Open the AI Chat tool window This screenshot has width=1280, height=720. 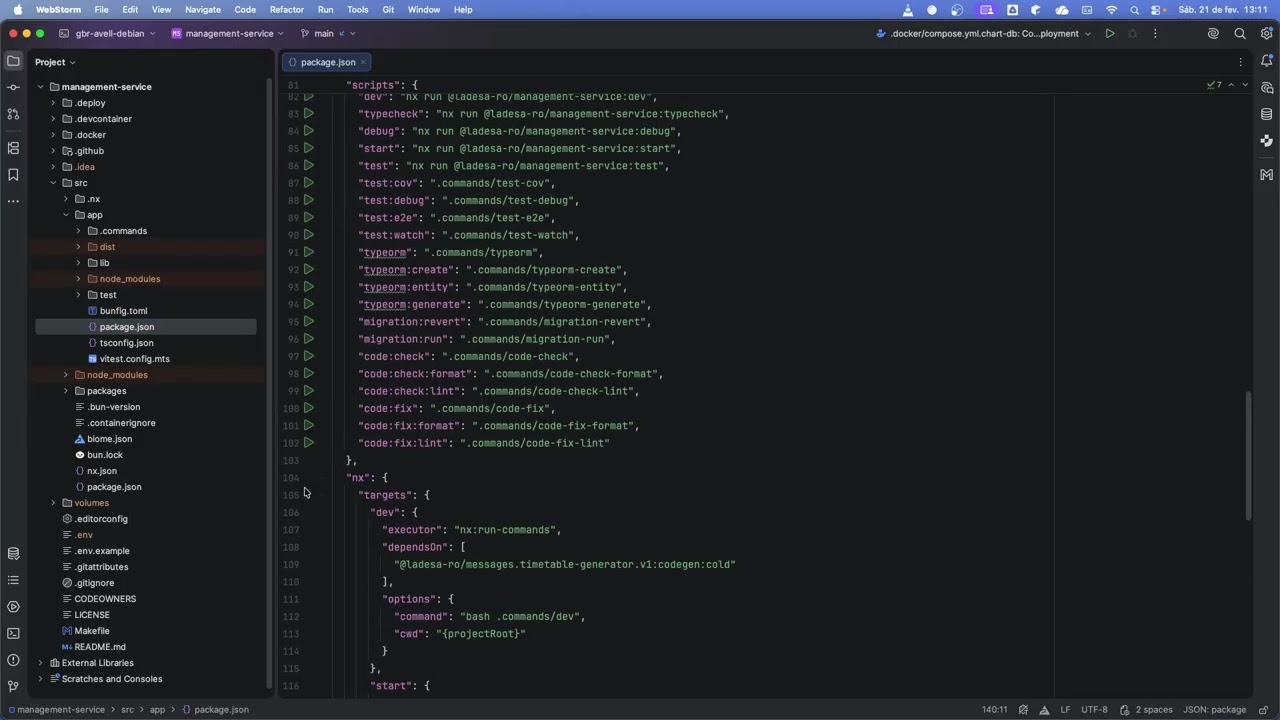point(1267,88)
